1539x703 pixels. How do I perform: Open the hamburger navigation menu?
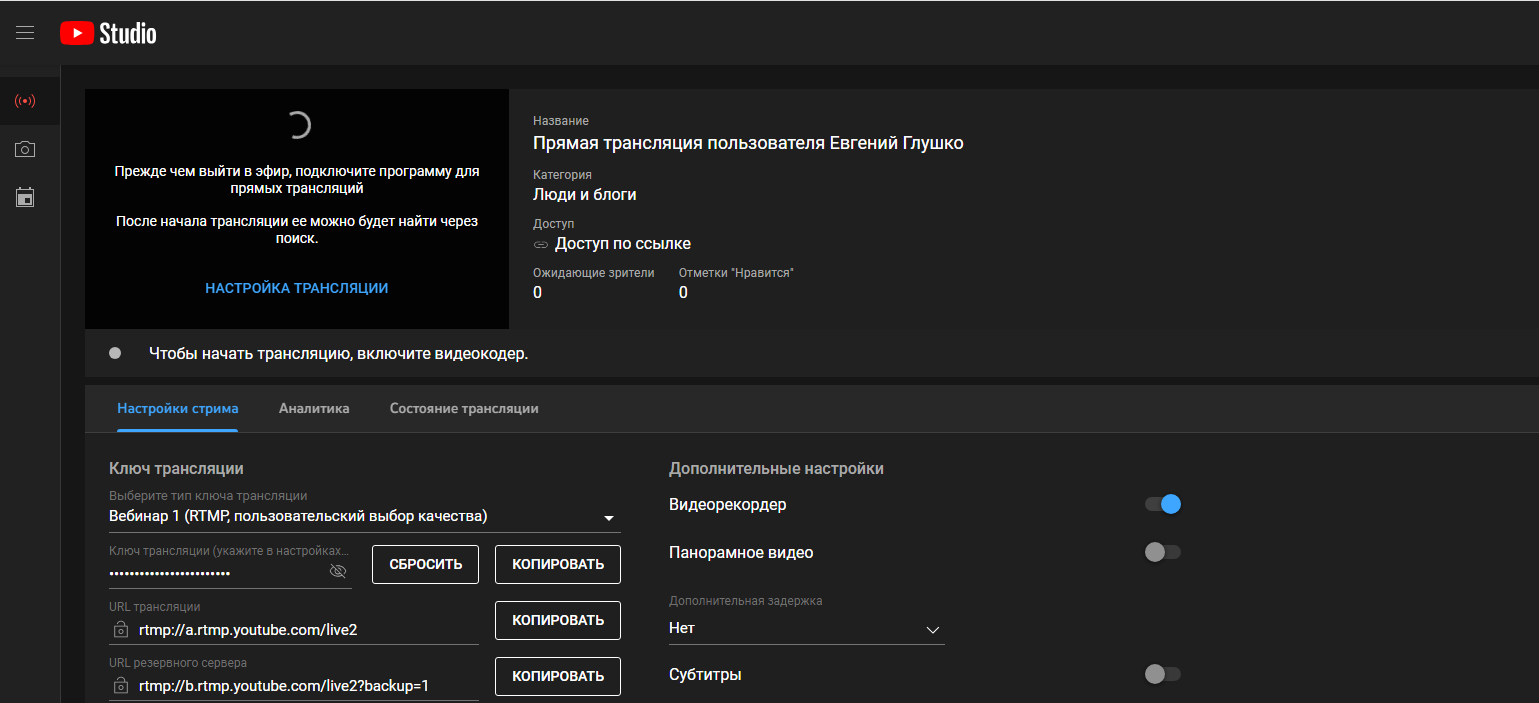pyautogui.click(x=25, y=33)
